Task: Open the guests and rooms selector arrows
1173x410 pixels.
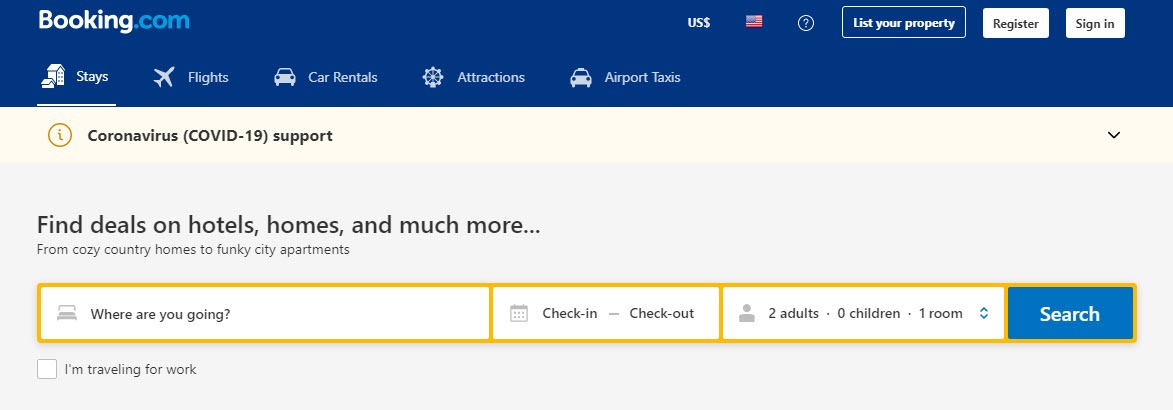Action: (x=984, y=313)
